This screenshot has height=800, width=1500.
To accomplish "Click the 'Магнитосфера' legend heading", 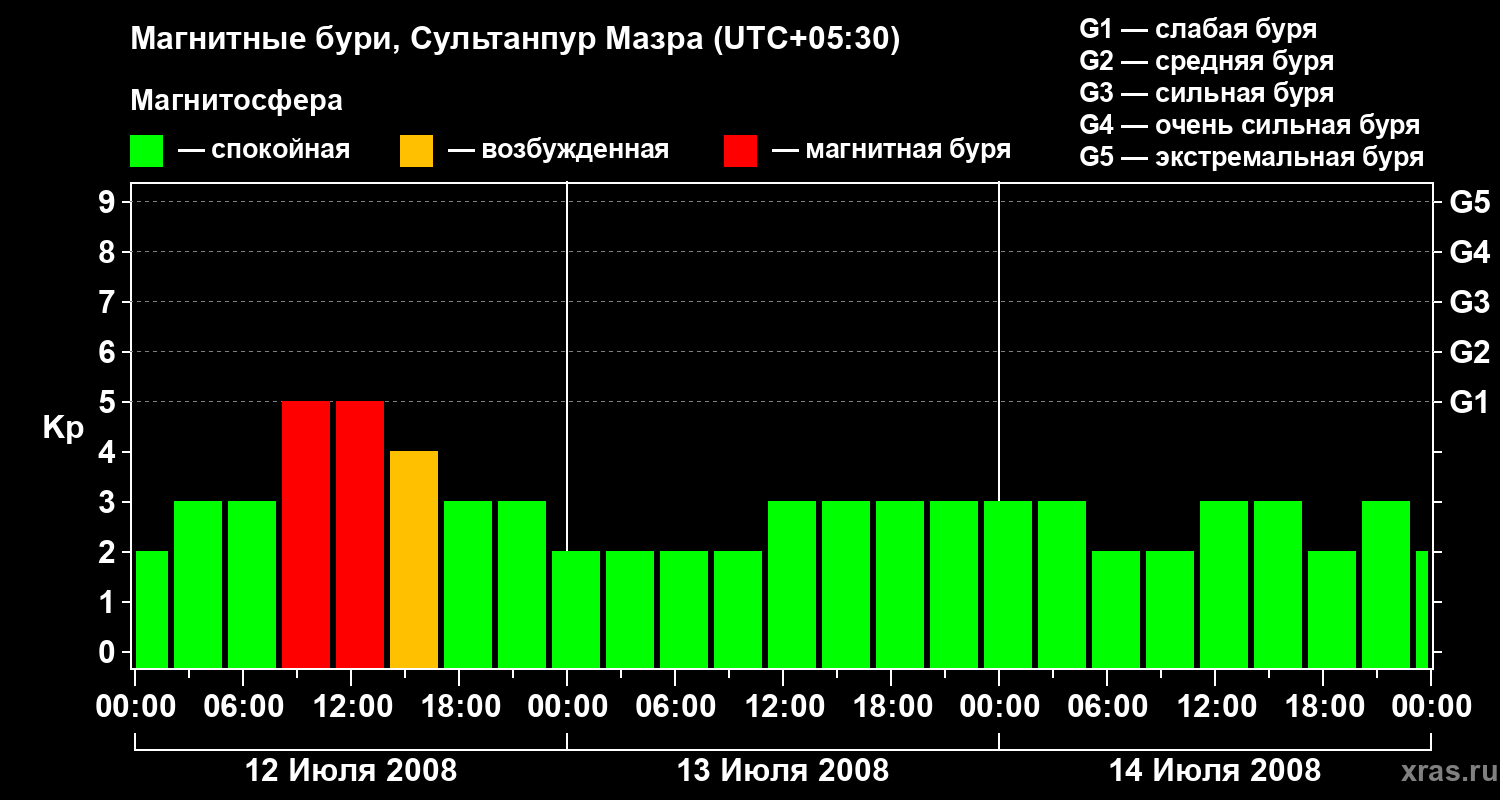I will (236, 101).
